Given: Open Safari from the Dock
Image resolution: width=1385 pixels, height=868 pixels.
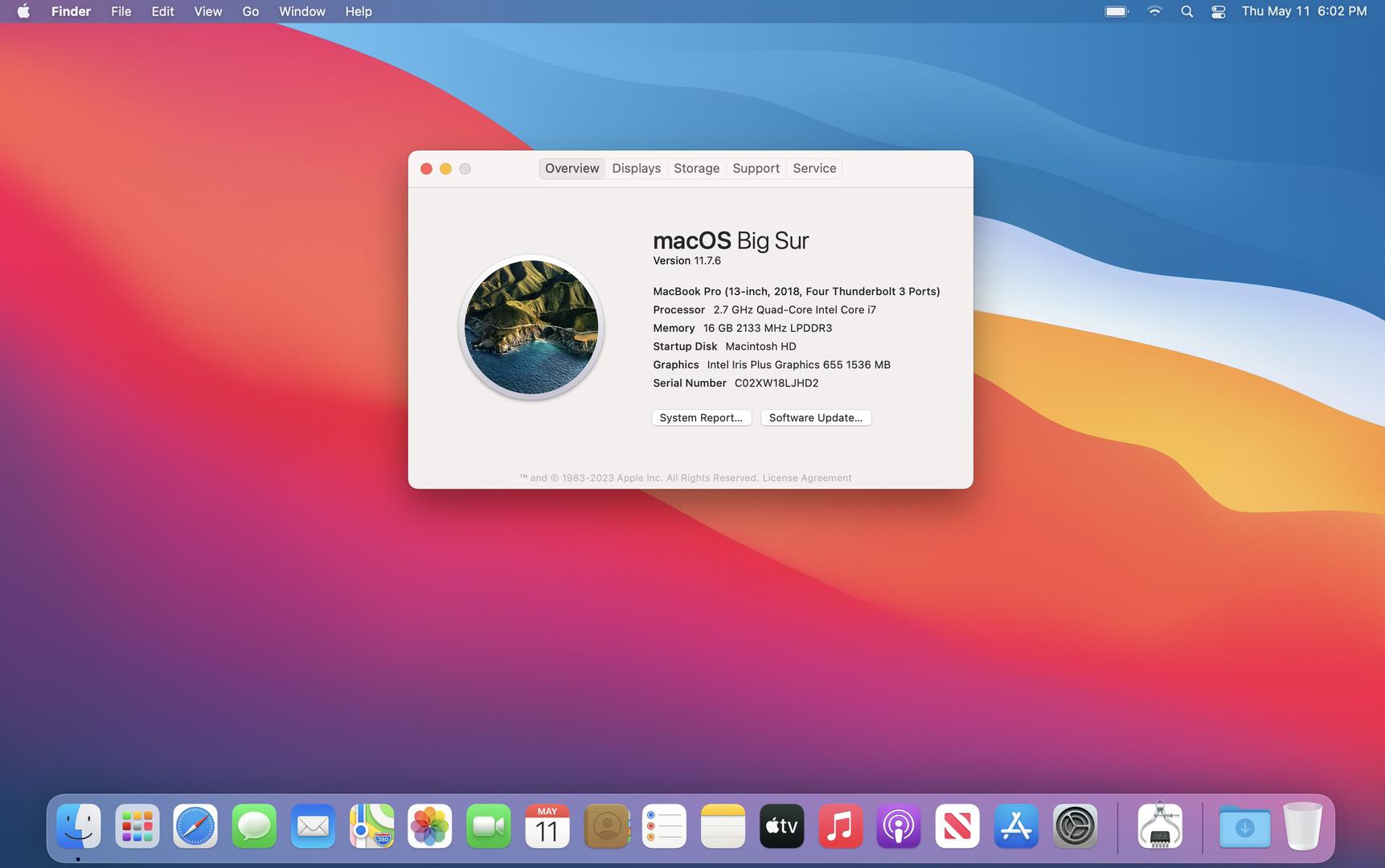Looking at the screenshot, I should click(x=195, y=826).
